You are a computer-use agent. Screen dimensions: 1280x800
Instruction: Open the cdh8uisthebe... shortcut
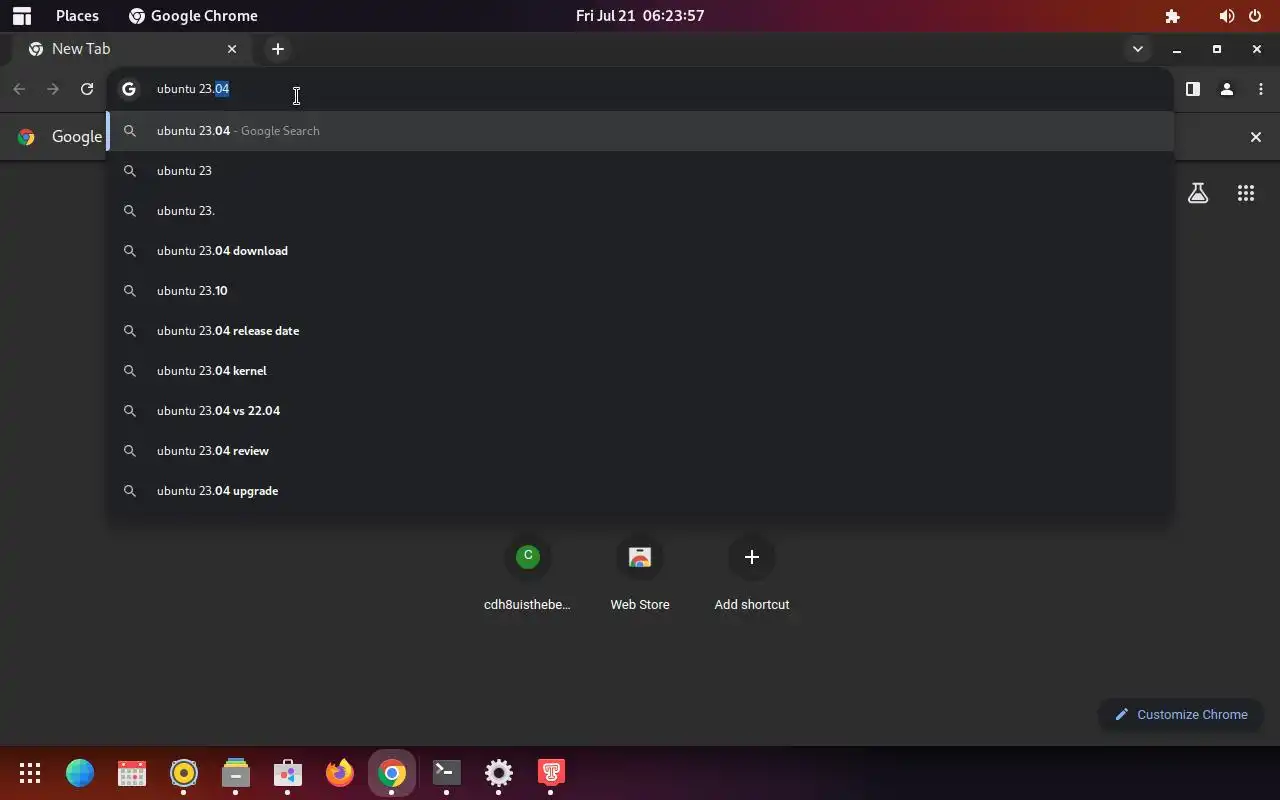point(528,574)
